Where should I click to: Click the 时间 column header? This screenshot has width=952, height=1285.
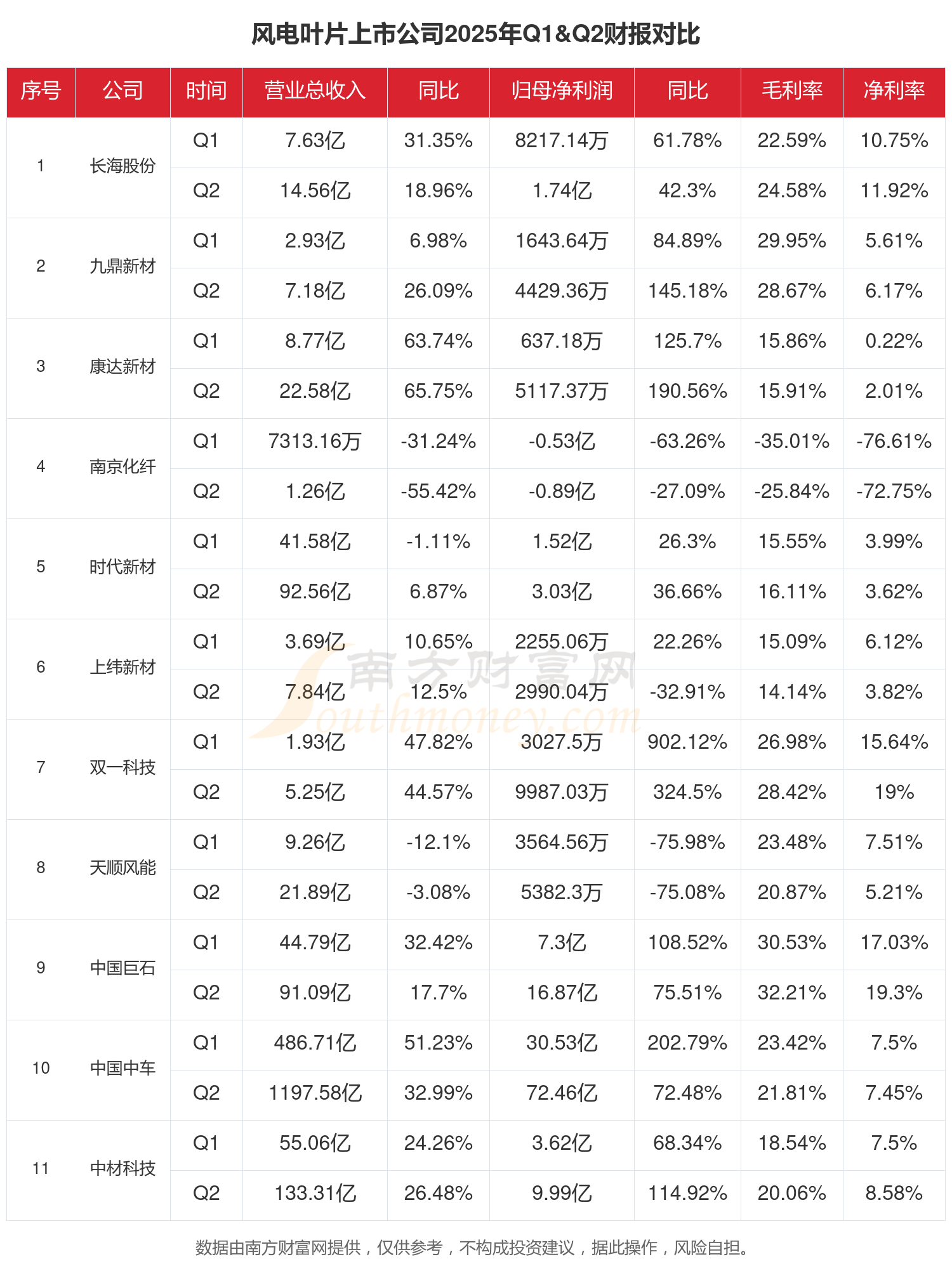206,91
